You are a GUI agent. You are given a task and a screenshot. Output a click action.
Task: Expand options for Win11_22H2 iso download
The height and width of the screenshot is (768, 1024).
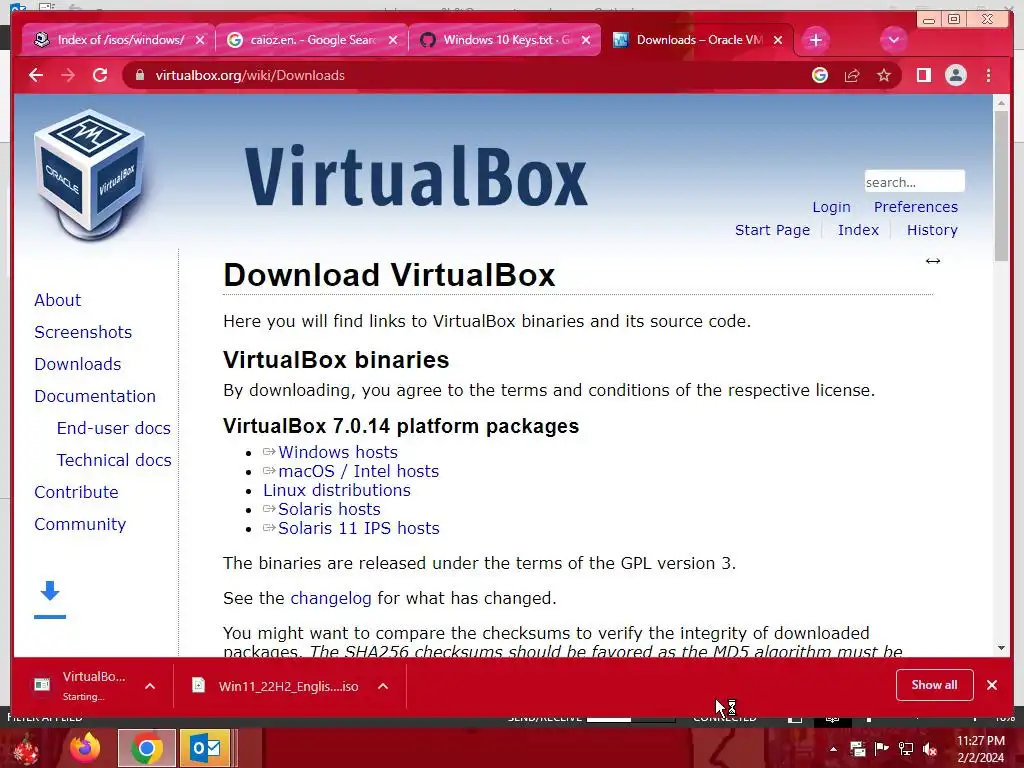(x=383, y=686)
